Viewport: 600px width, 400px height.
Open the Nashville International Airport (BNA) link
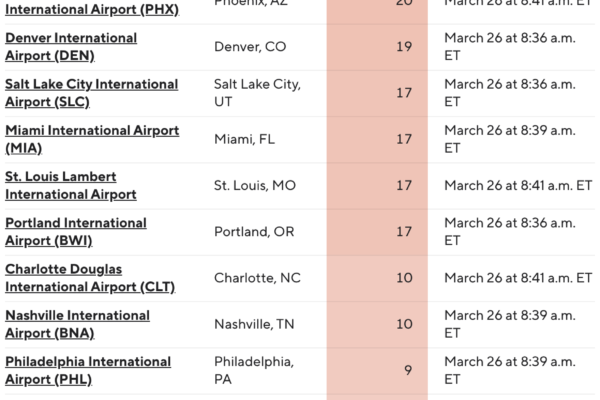click(77, 324)
